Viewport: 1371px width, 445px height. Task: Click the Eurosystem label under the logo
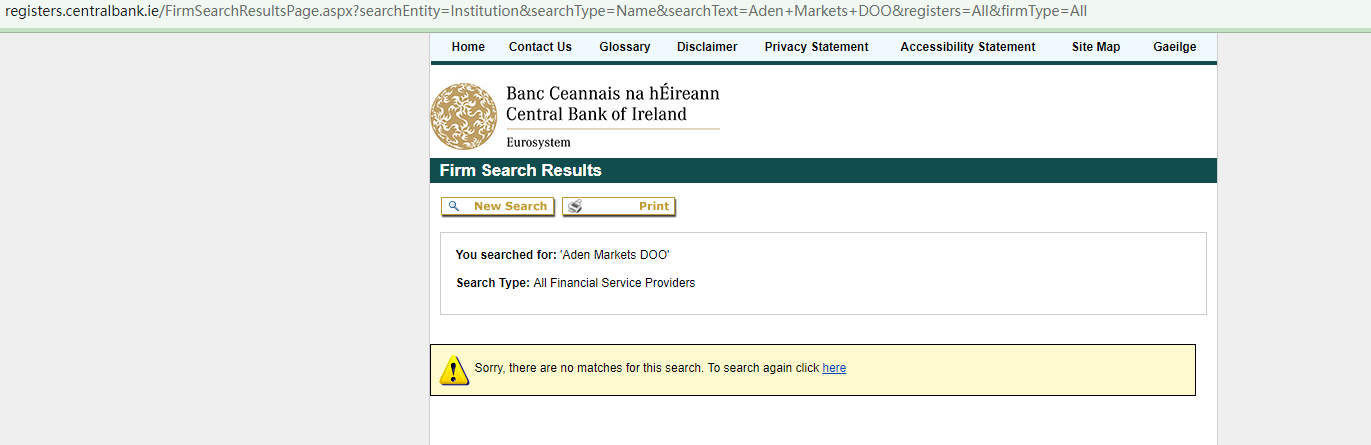(x=538, y=142)
